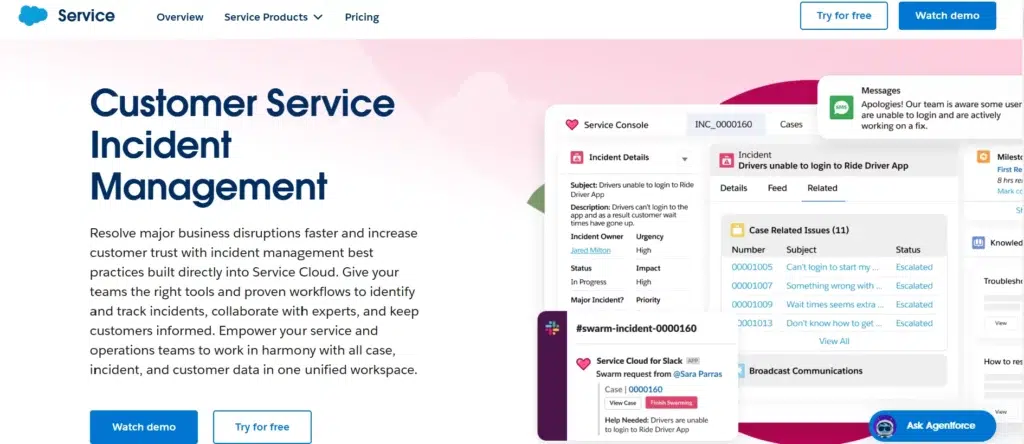The width and height of the screenshot is (1024, 444).
Task: Click the Knowledge panel icon
Action: click(978, 242)
